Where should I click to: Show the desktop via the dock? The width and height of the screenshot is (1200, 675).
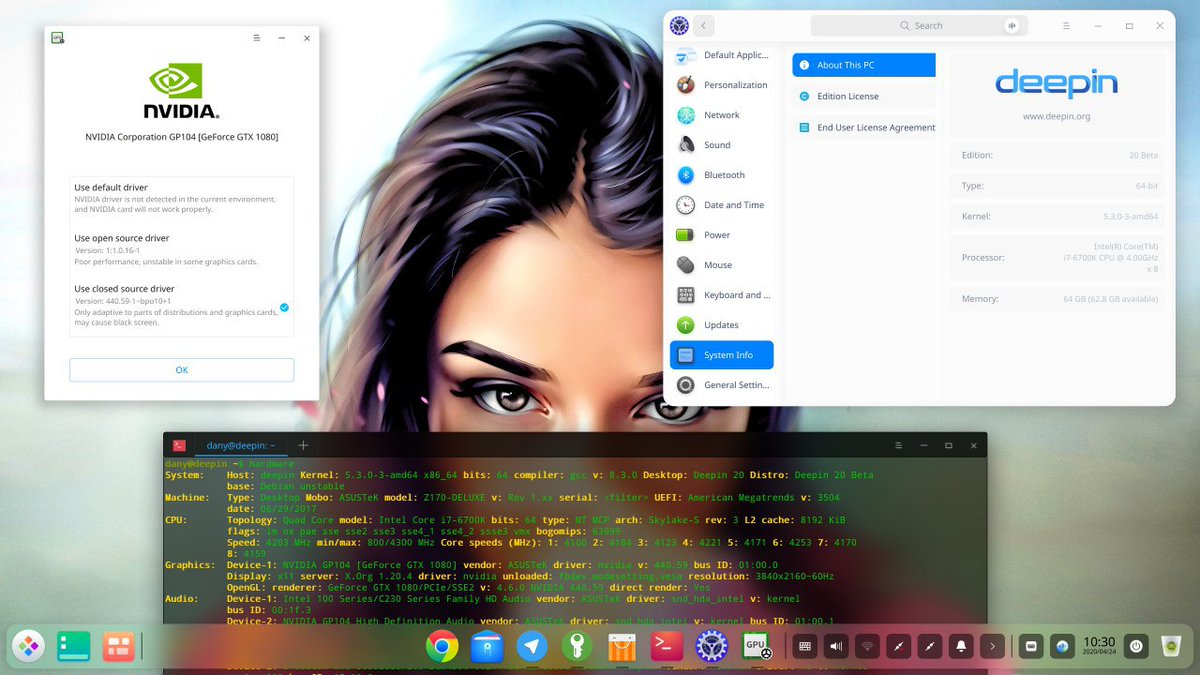tap(74, 647)
